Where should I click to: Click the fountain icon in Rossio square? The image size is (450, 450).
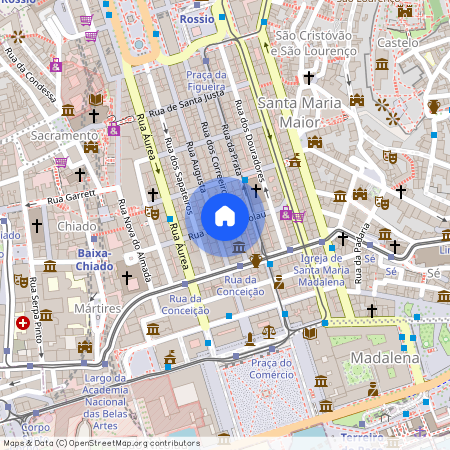click(139, 44)
